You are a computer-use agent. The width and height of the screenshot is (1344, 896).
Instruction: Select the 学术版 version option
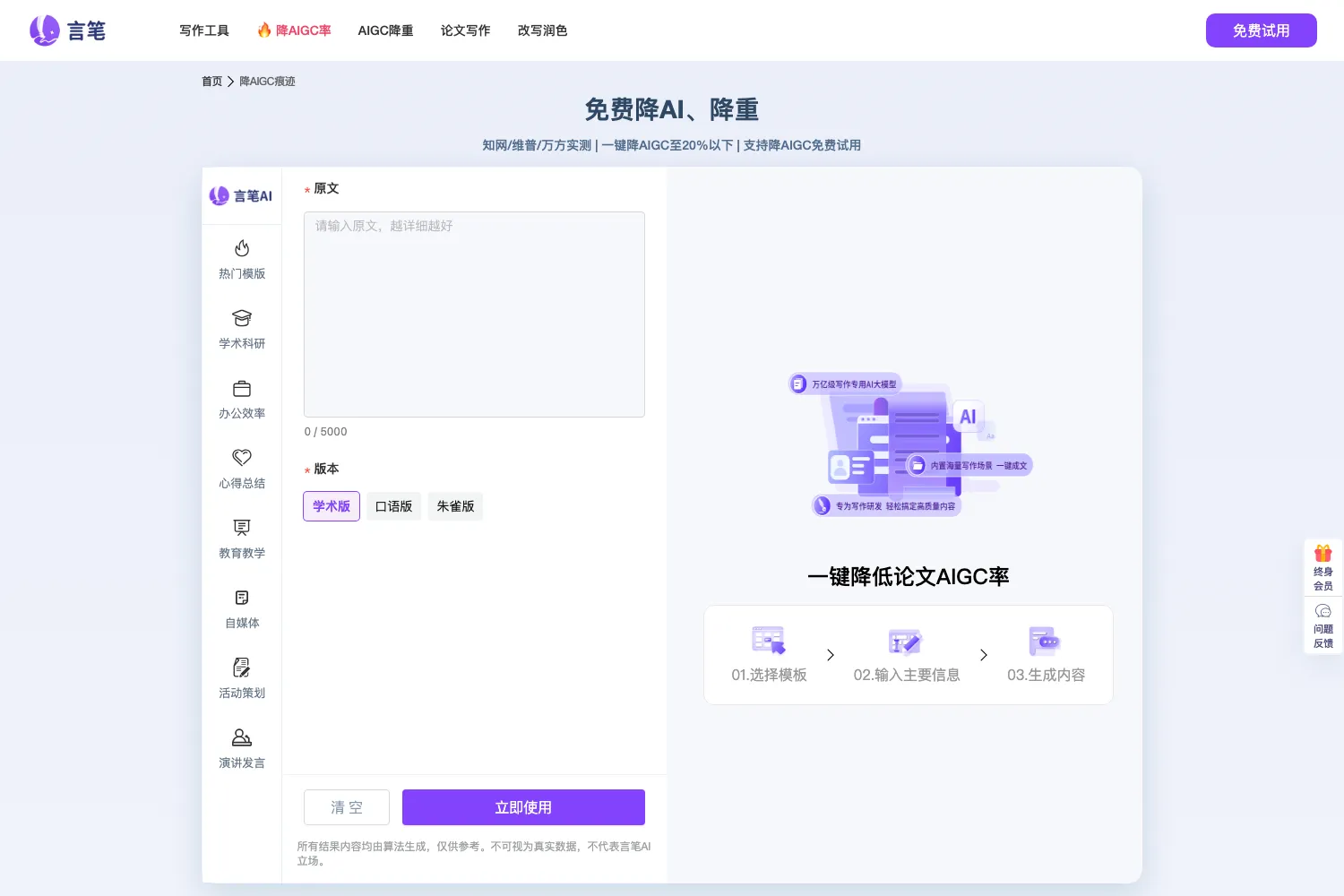tap(332, 506)
